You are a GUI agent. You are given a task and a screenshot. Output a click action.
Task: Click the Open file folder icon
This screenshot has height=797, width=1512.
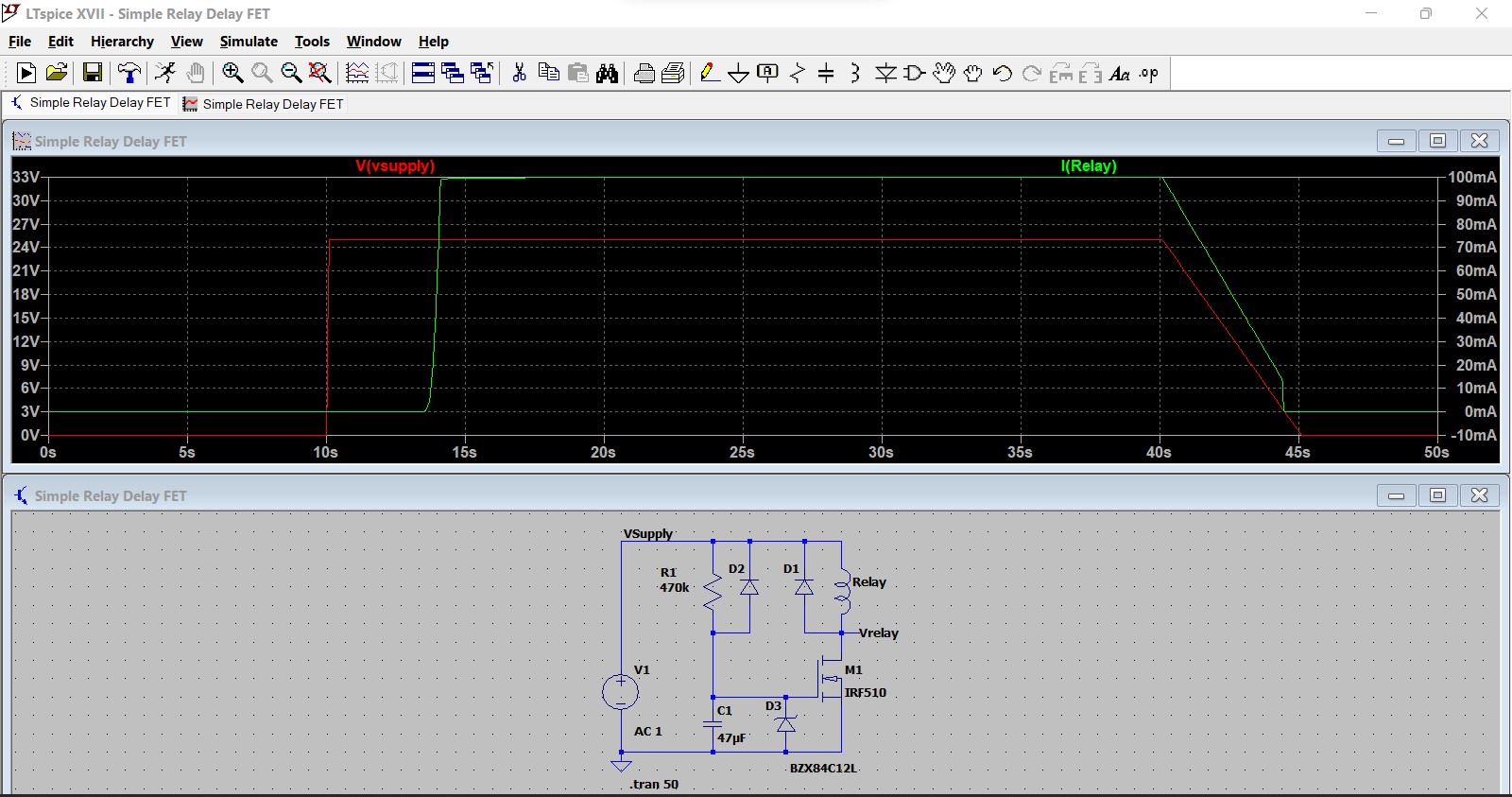pos(57,73)
